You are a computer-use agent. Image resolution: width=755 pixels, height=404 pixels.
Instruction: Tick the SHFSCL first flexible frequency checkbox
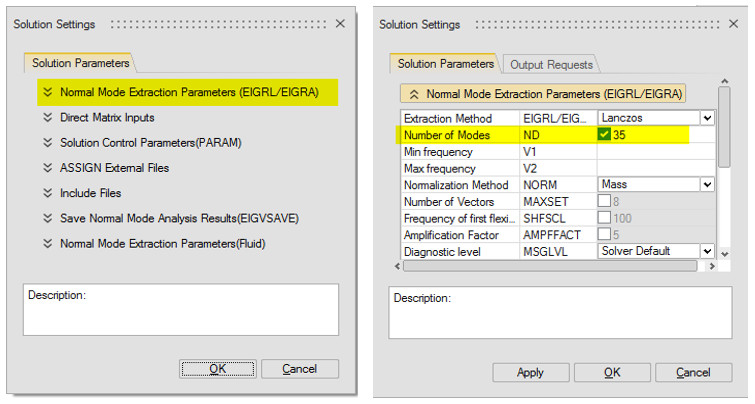pos(605,218)
